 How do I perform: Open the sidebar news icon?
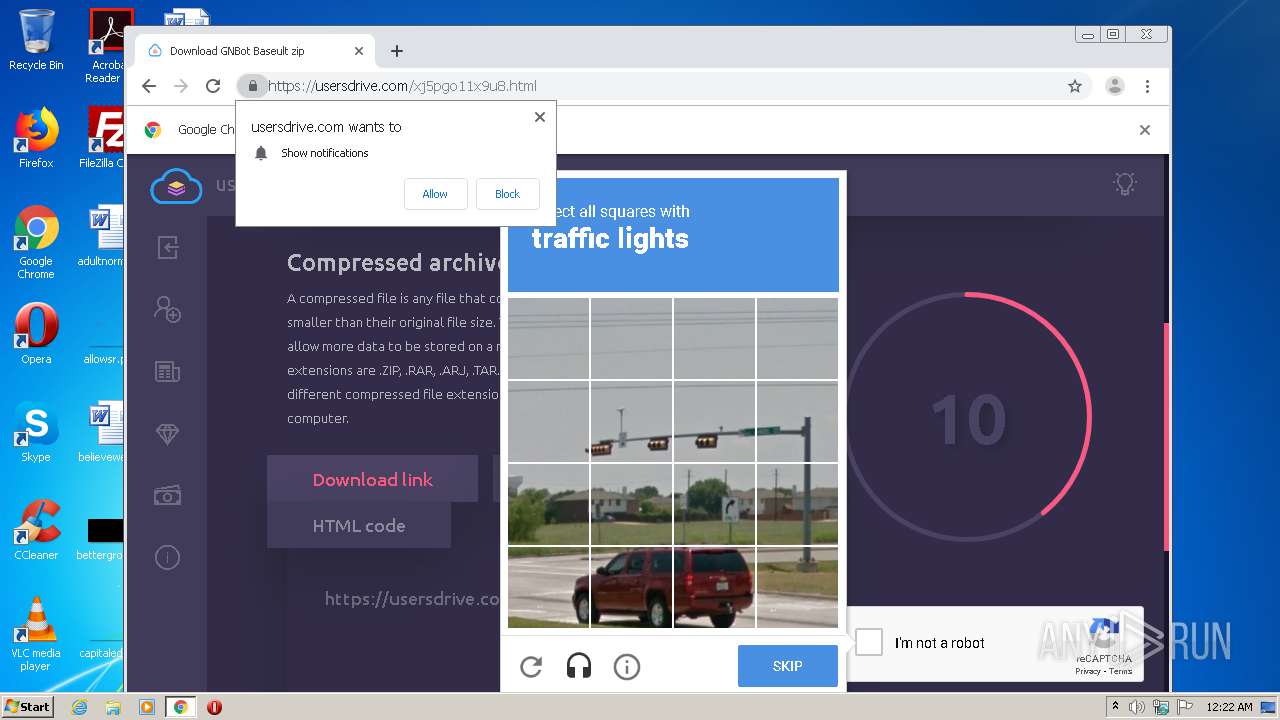[x=167, y=372]
